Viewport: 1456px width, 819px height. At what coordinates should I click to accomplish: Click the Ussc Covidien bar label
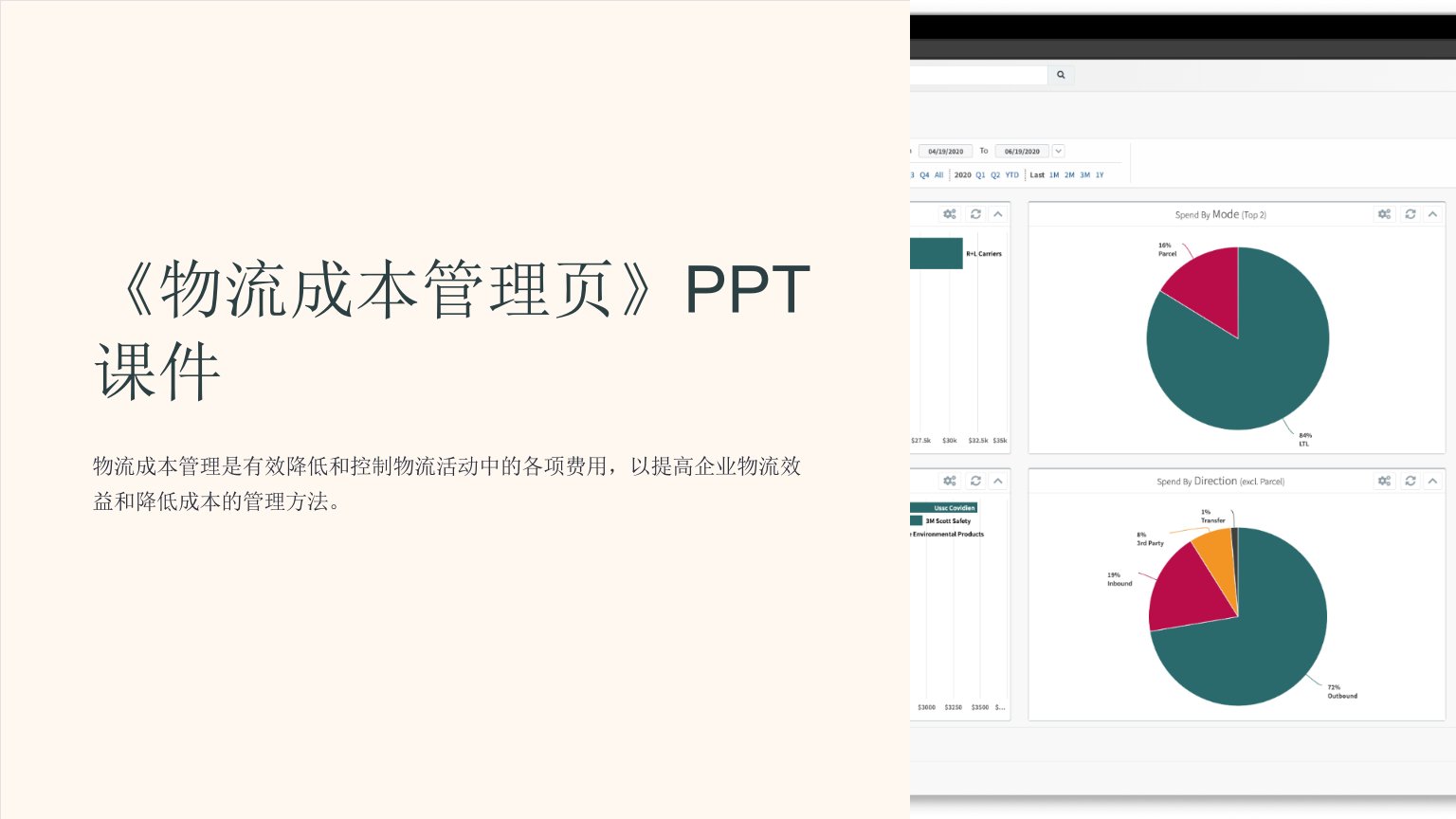click(x=955, y=508)
